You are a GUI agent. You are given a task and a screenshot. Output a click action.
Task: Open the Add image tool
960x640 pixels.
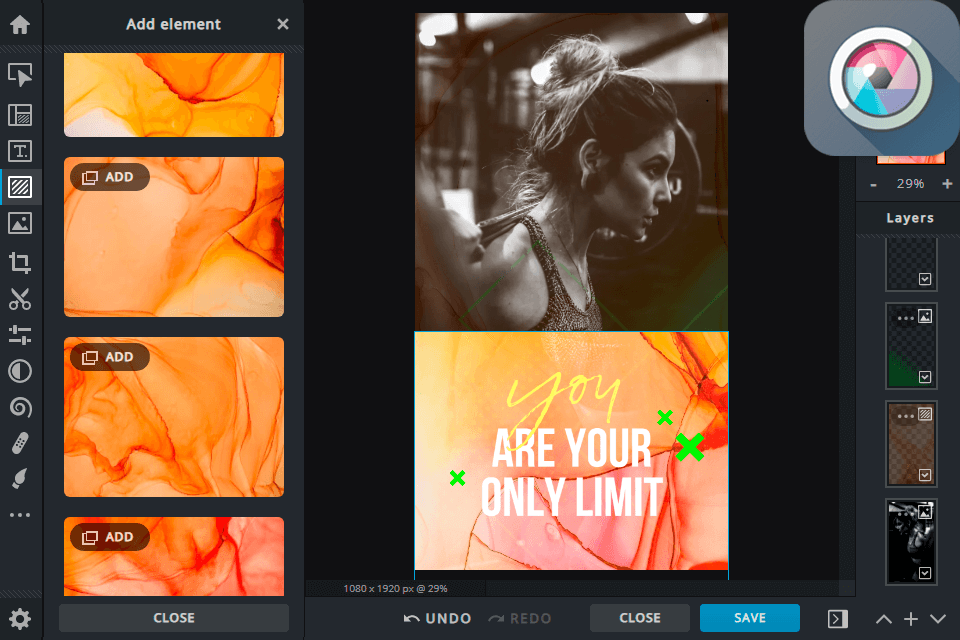pyautogui.click(x=20, y=223)
